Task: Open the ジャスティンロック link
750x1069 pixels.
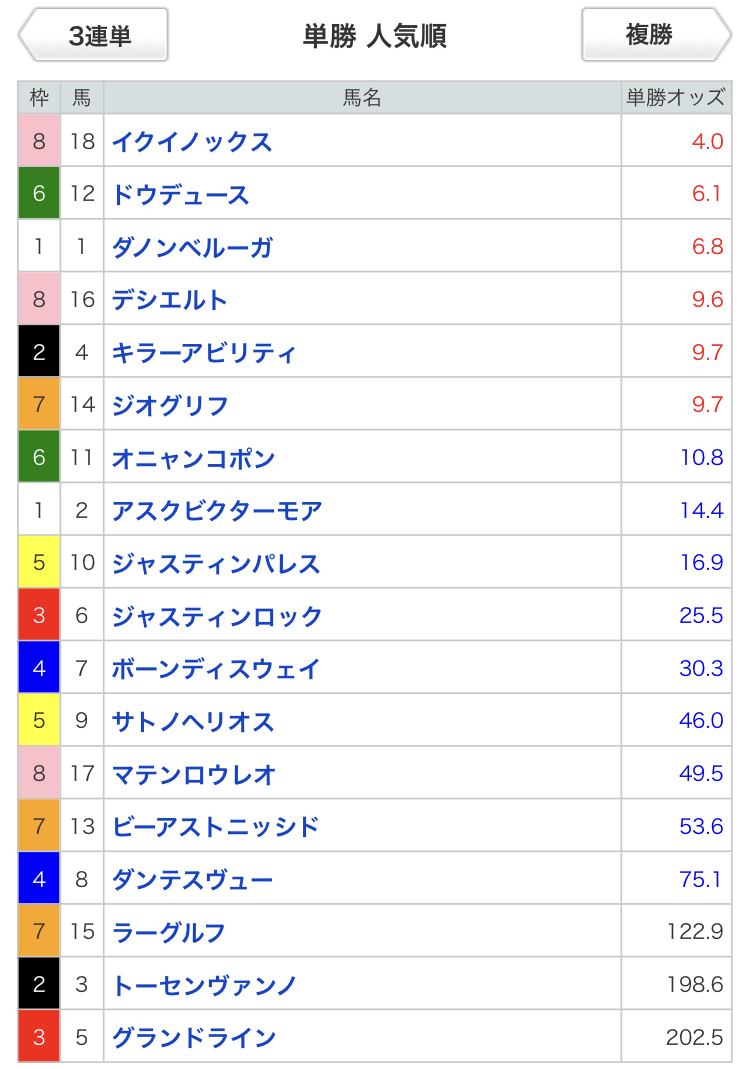Action: click(x=217, y=616)
